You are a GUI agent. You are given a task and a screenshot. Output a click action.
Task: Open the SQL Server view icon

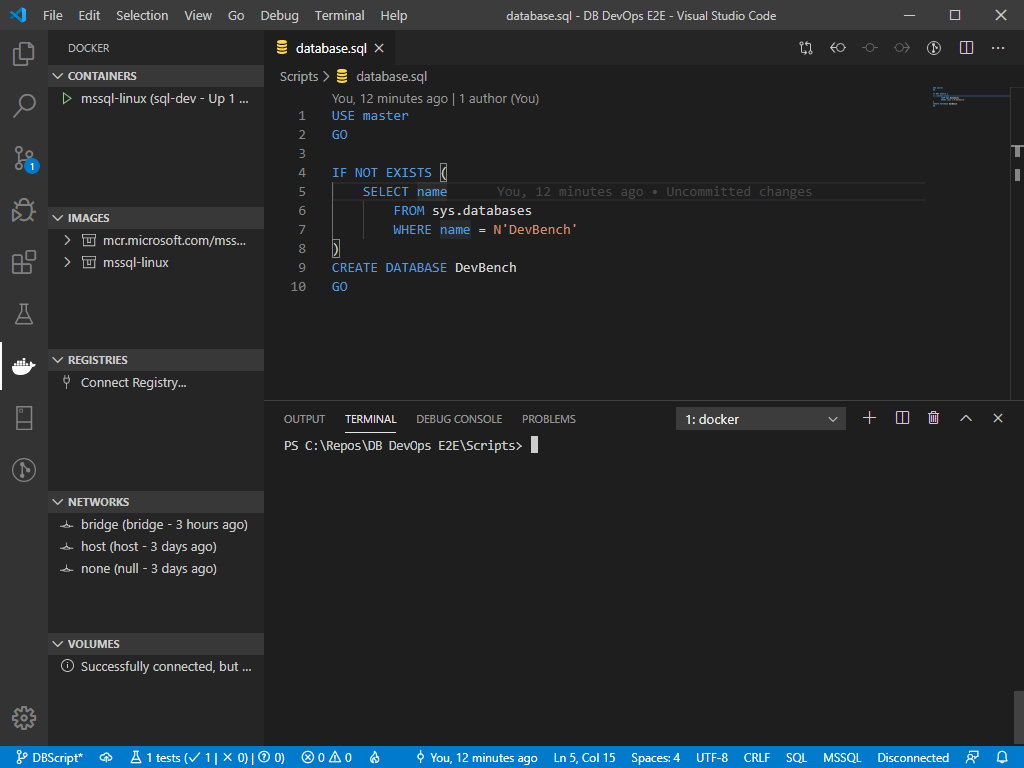[x=24, y=418]
